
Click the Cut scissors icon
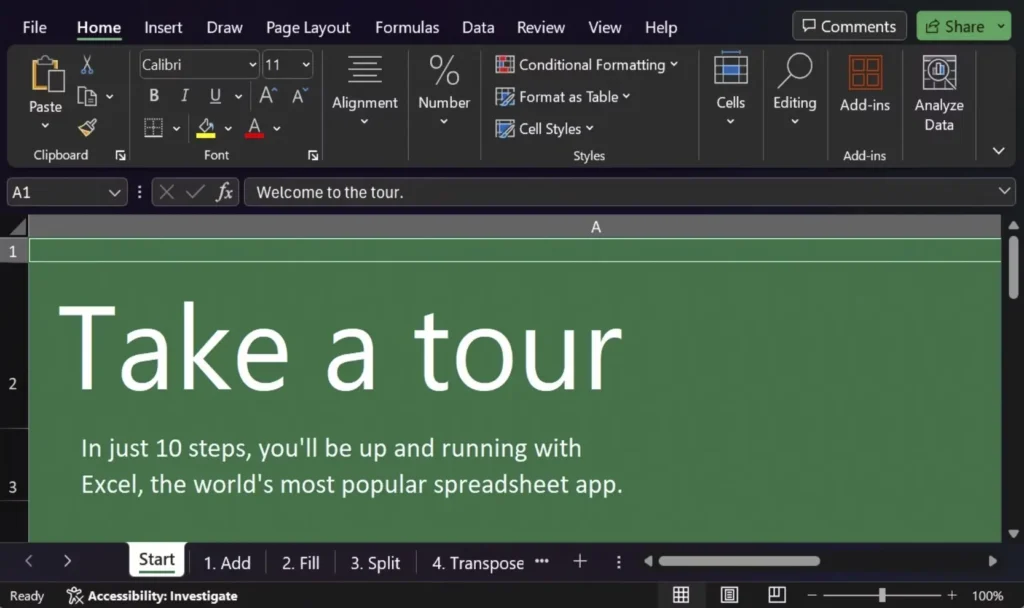click(x=87, y=65)
